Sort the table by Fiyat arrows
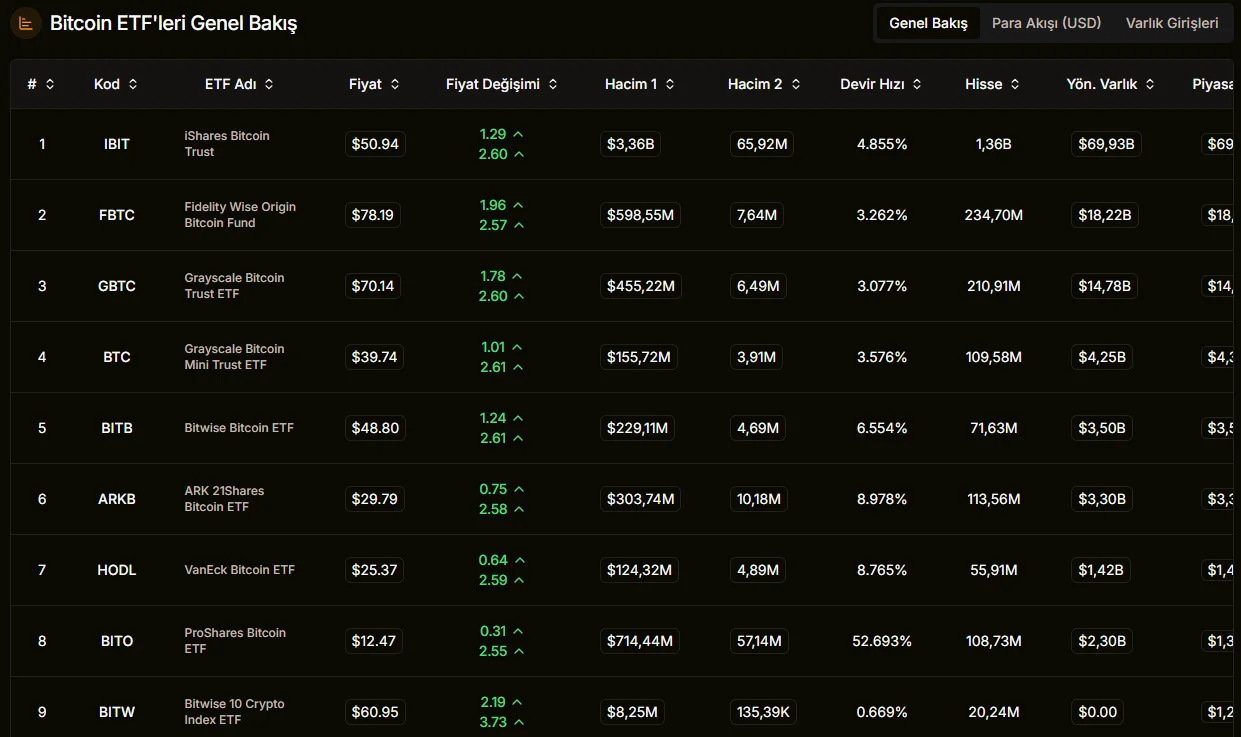 (x=395, y=85)
